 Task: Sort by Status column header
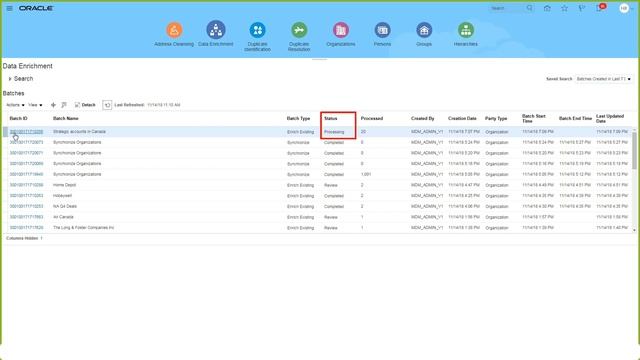331,118
